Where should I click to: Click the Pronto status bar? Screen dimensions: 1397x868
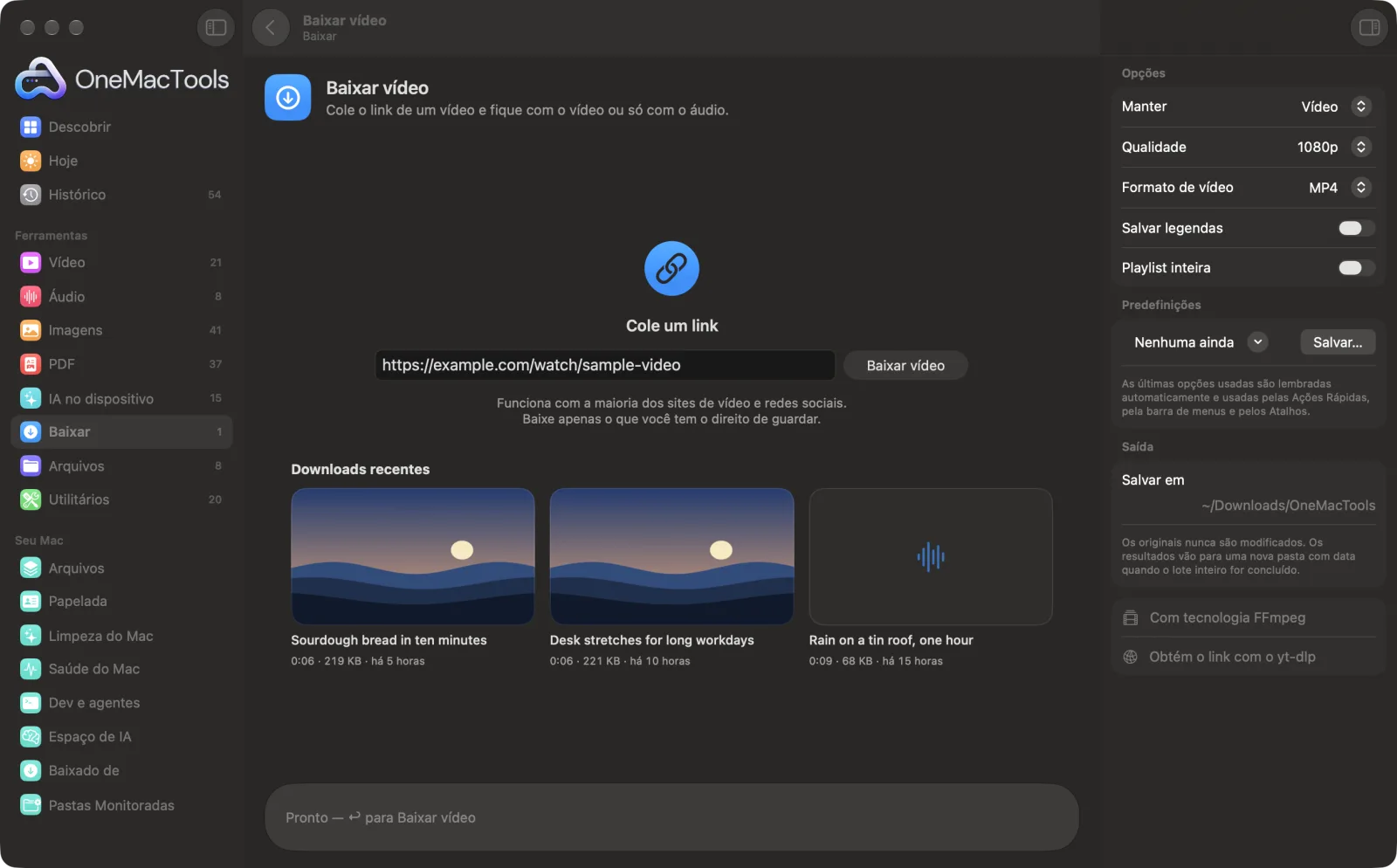click(671, 817)
